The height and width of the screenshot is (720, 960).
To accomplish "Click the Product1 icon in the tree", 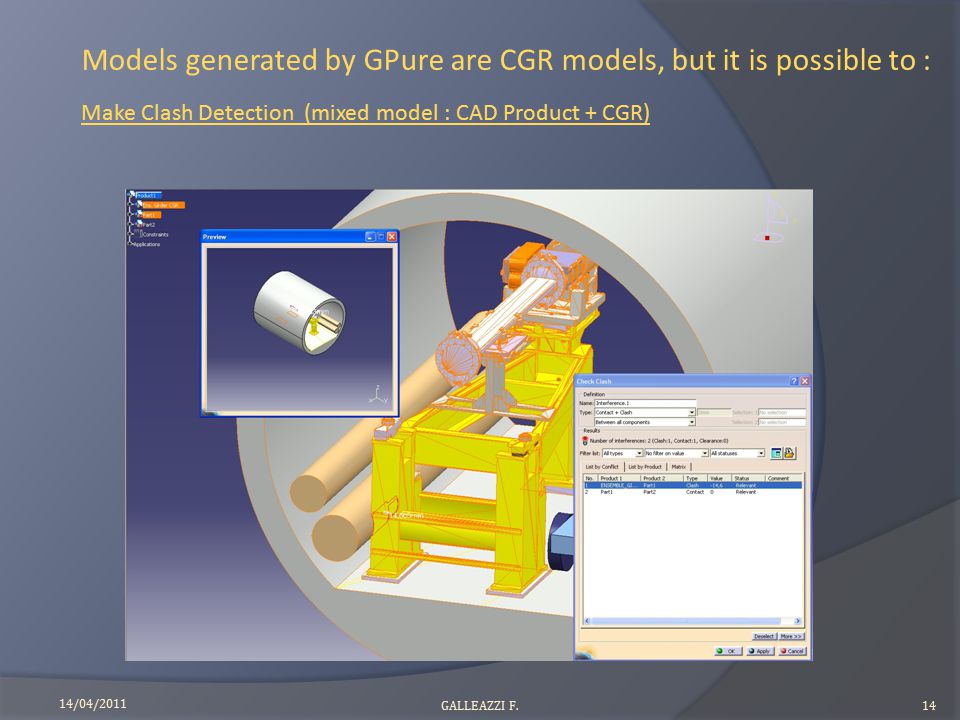I will click(132, 194).
